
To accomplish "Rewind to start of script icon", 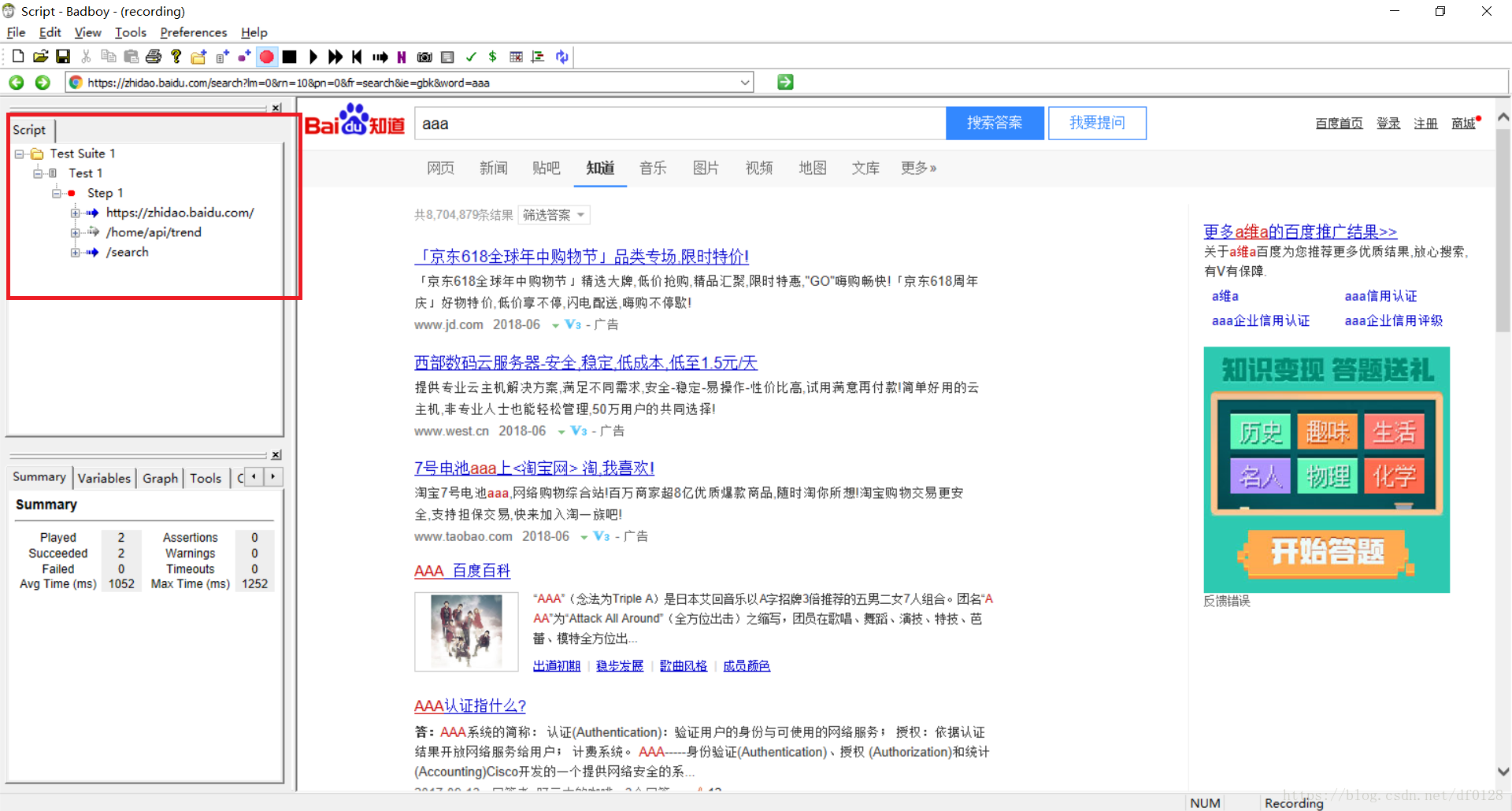I will 357,57.
